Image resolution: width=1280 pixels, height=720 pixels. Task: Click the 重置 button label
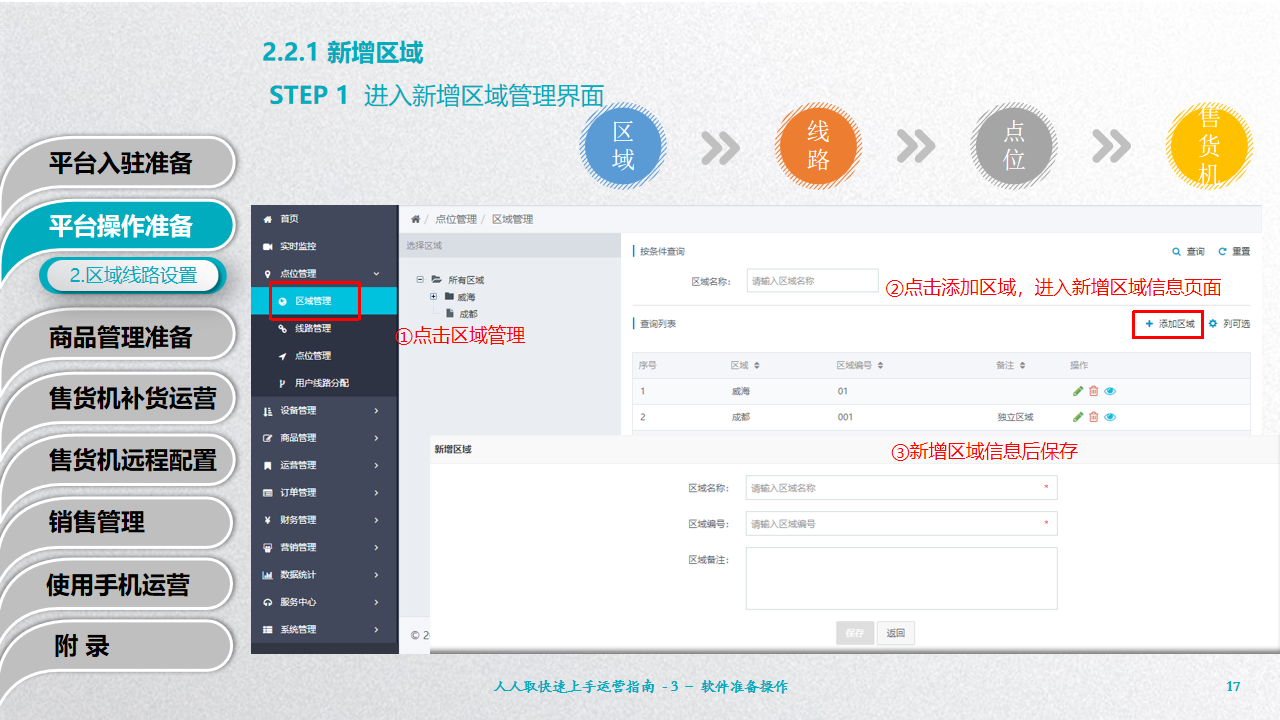(x=1241, y=252)
